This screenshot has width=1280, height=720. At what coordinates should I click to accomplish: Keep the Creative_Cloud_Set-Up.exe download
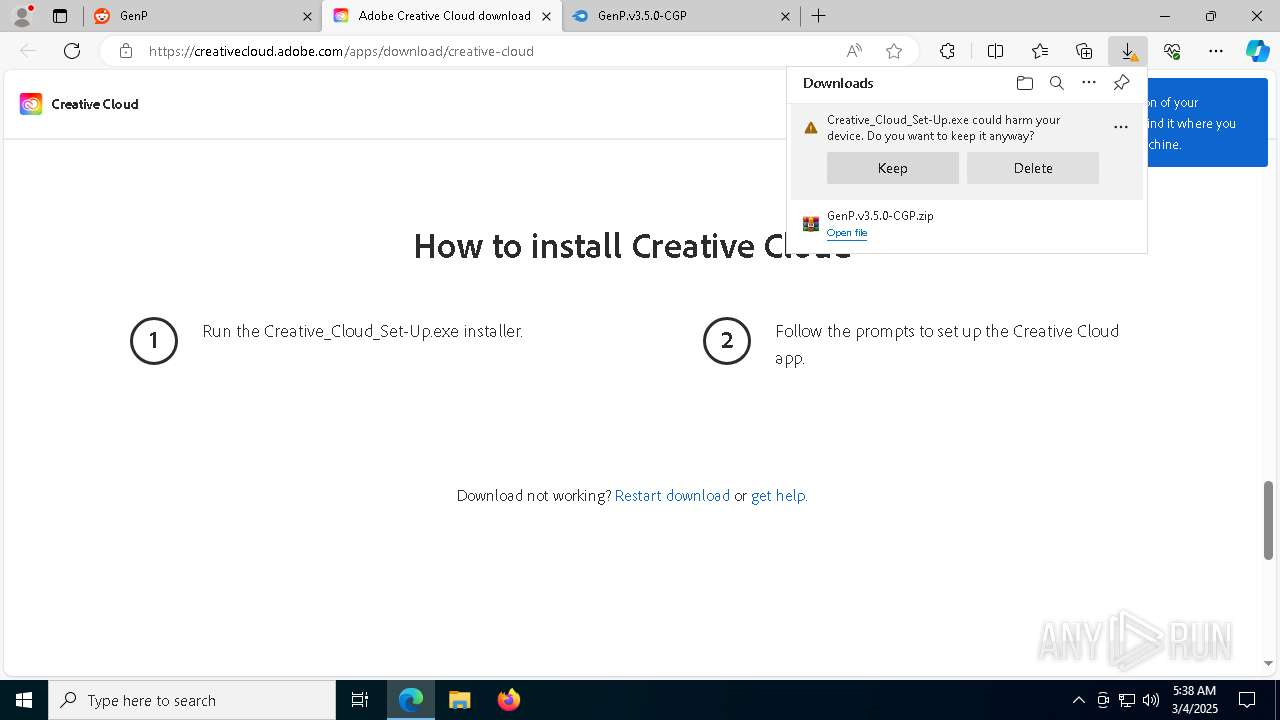[893, 168]
